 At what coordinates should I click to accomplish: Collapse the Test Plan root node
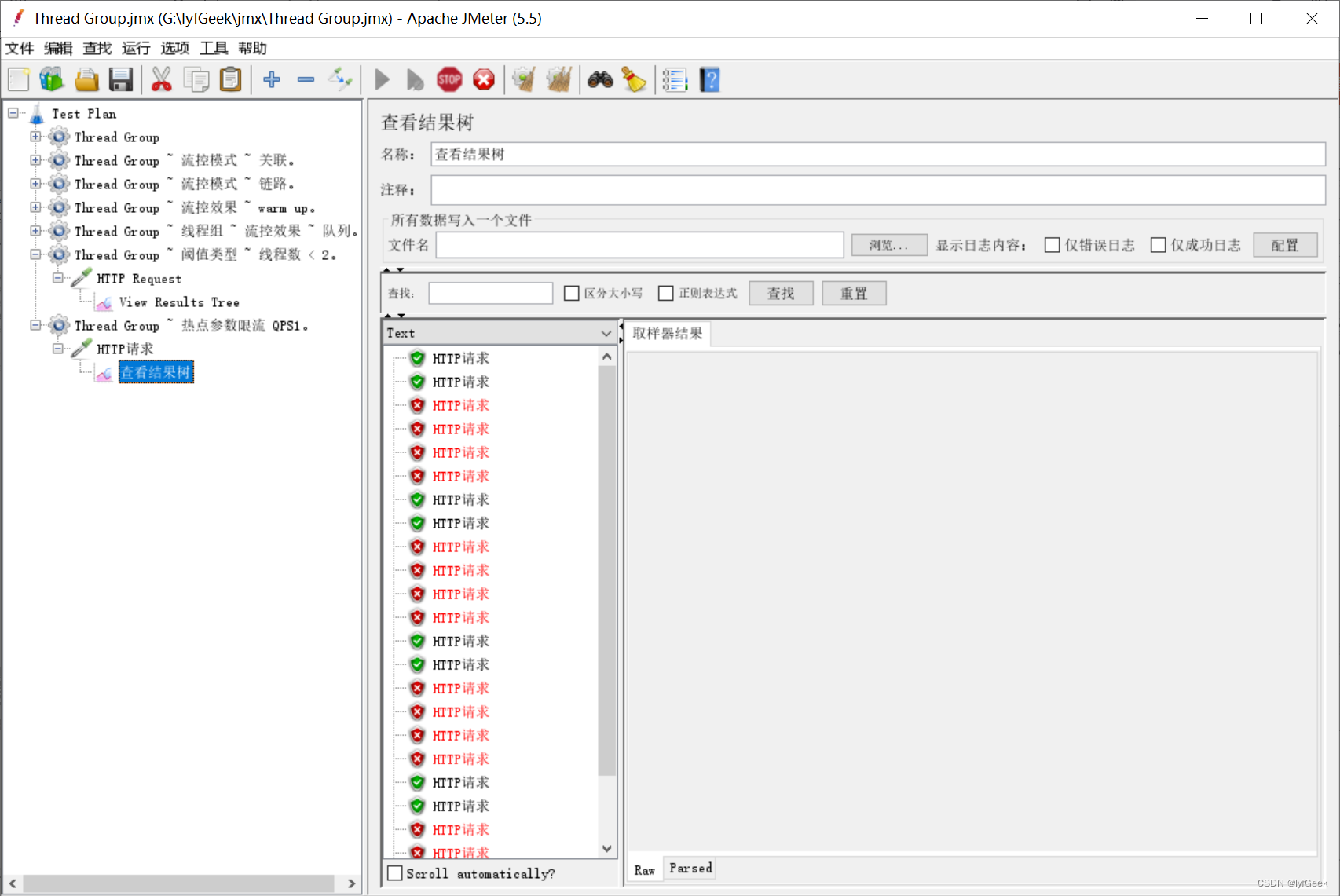coord(13,113)
